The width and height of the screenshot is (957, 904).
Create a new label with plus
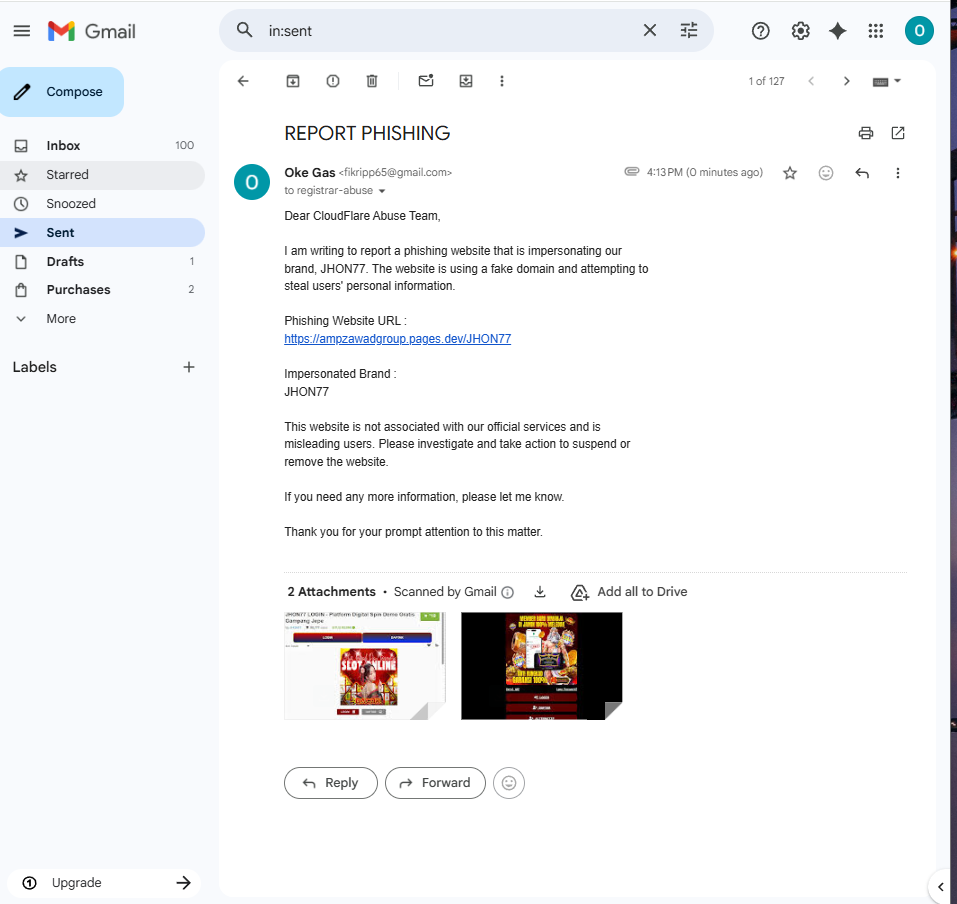click(189, 367)
